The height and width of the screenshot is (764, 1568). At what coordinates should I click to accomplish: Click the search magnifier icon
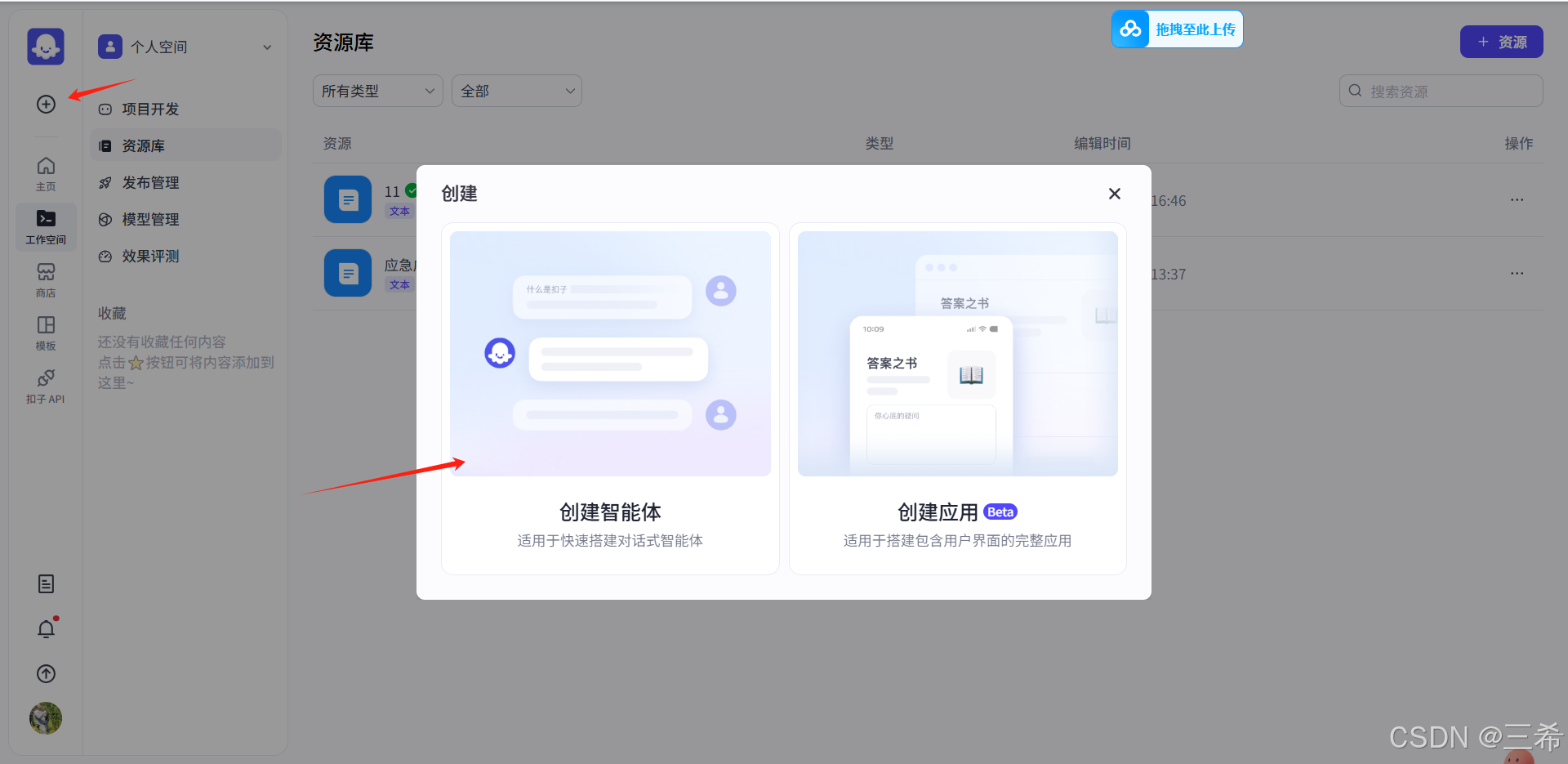(1355, 91)
